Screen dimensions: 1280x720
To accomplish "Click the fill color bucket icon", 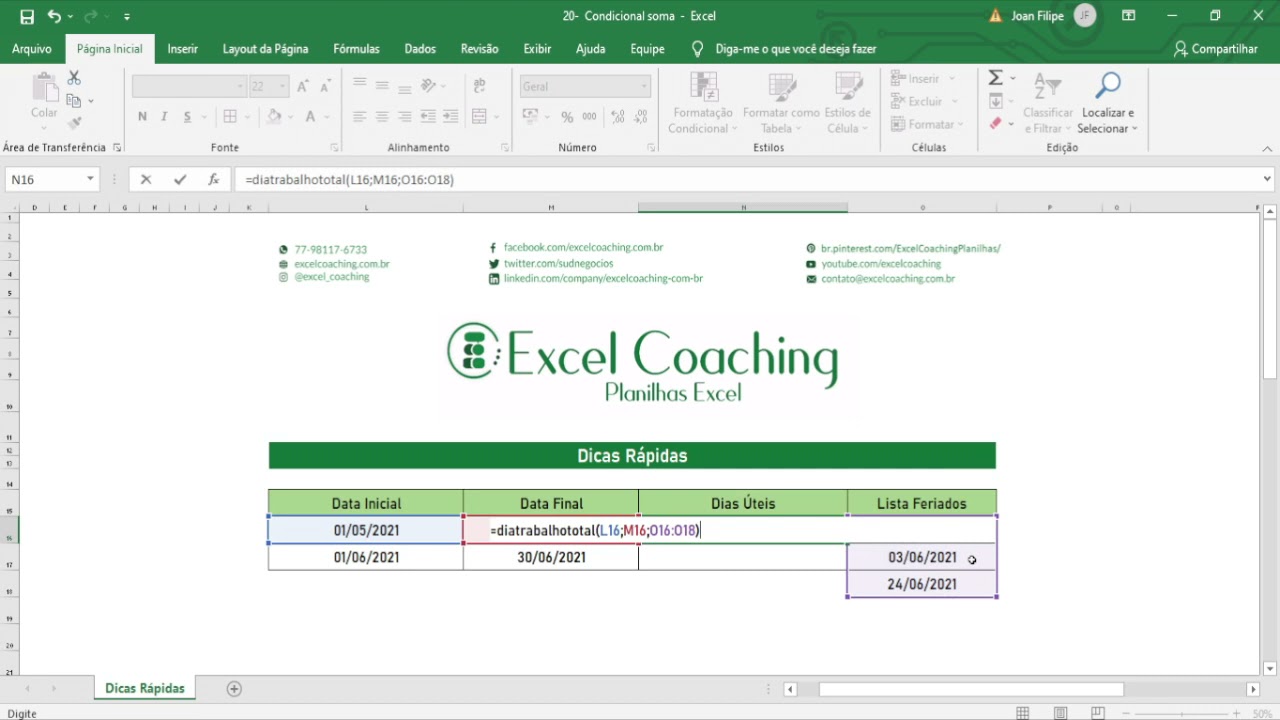I will coord(274,117).
